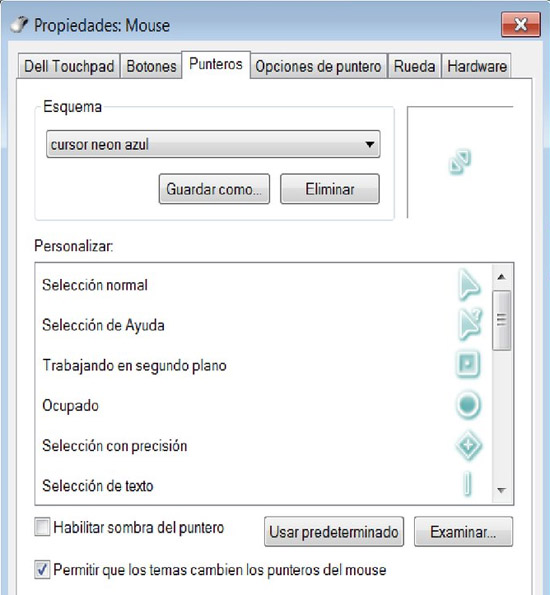Enable Habilitar sombra del puntero checkbox
Screen dimensions: 550x595
pyautogui.click(x=42, y=527)
